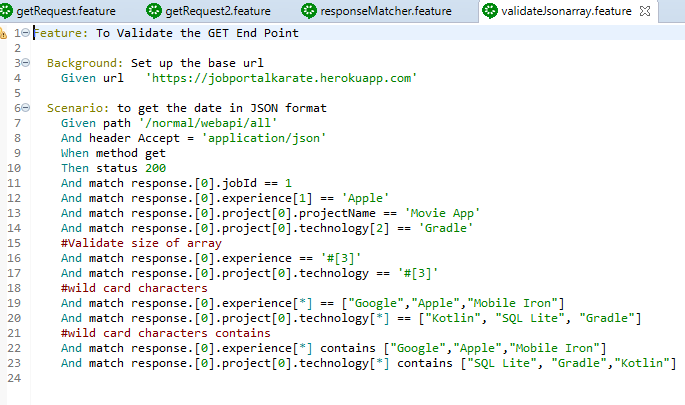Click the Cucumber icon on getRequest.feature tab

coord(6,10)
